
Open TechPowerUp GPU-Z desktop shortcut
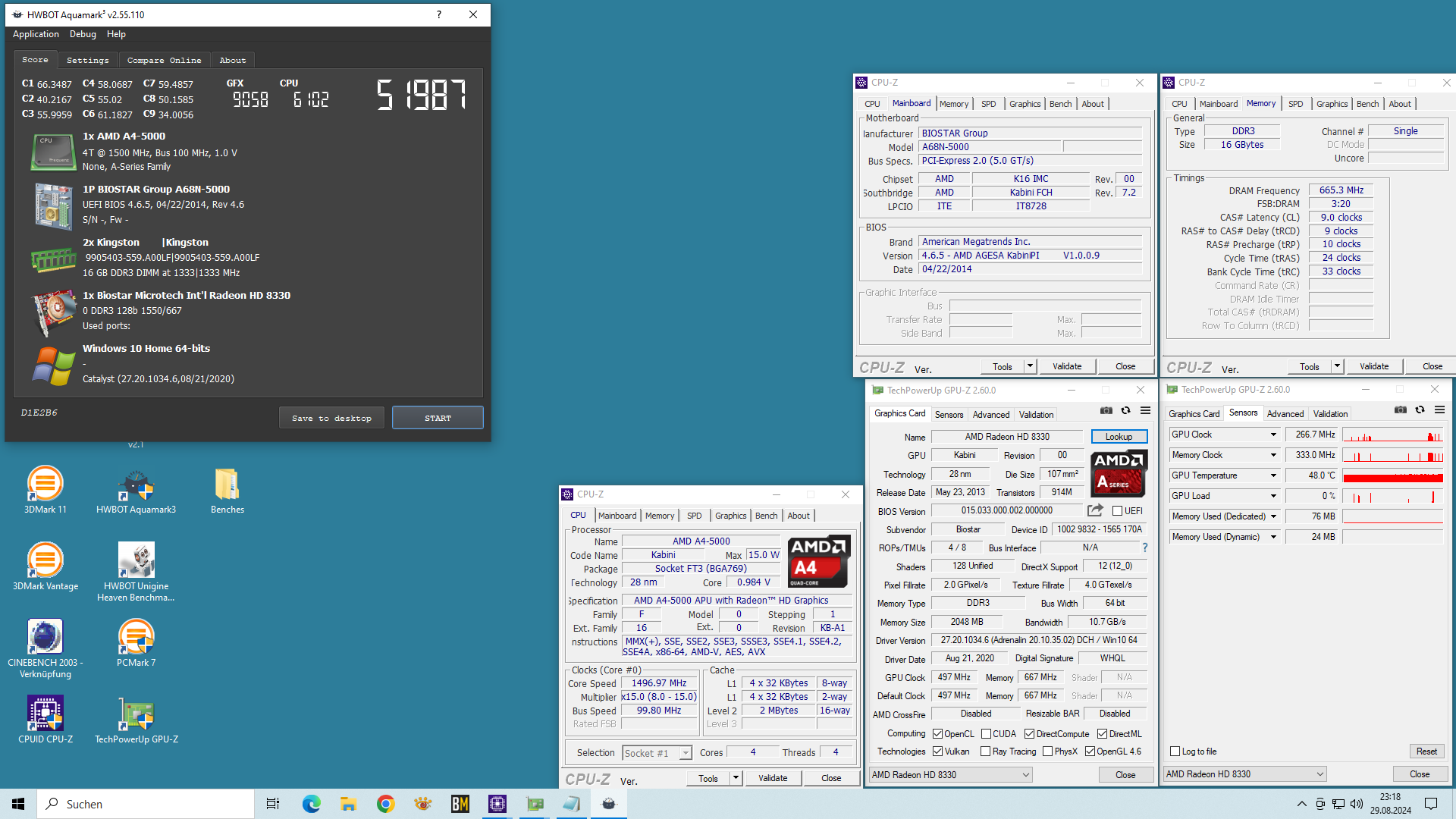point(136,720)
